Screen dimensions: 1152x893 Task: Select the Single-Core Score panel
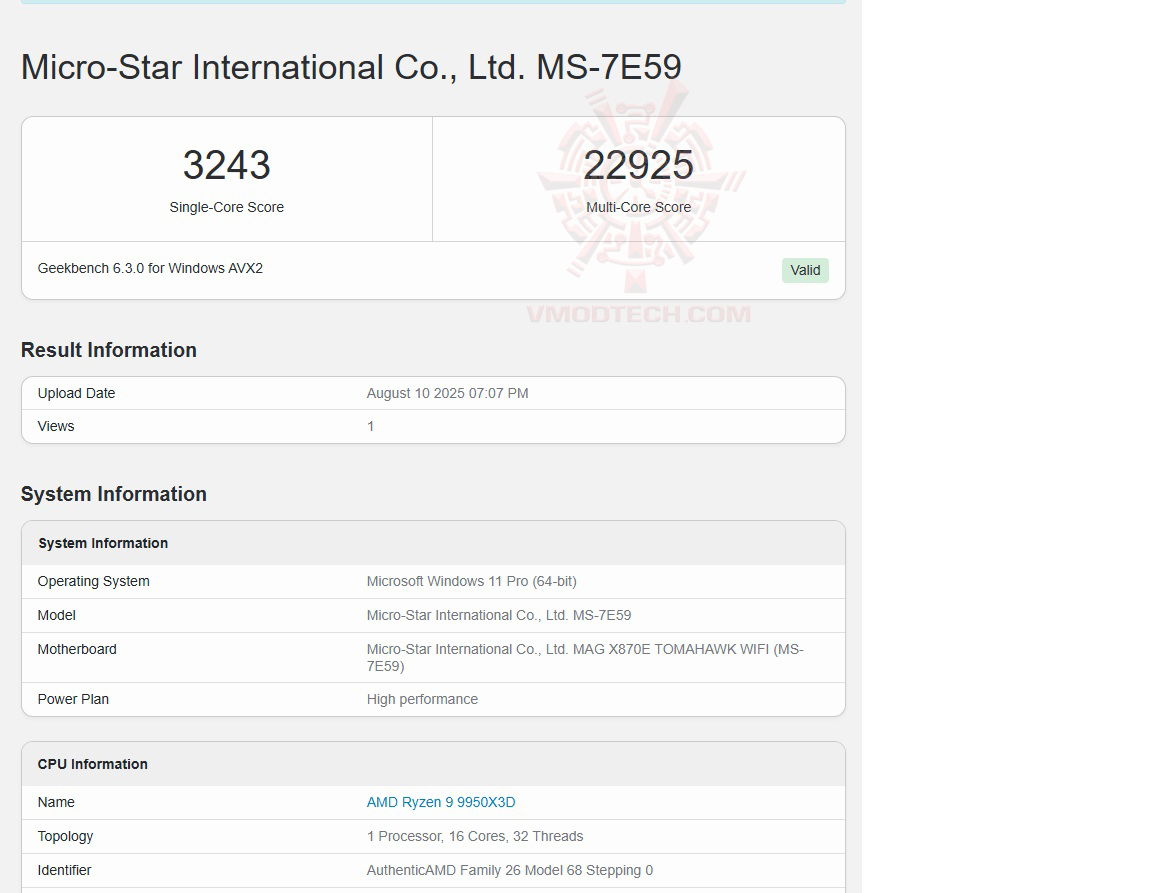pos(226,178)
